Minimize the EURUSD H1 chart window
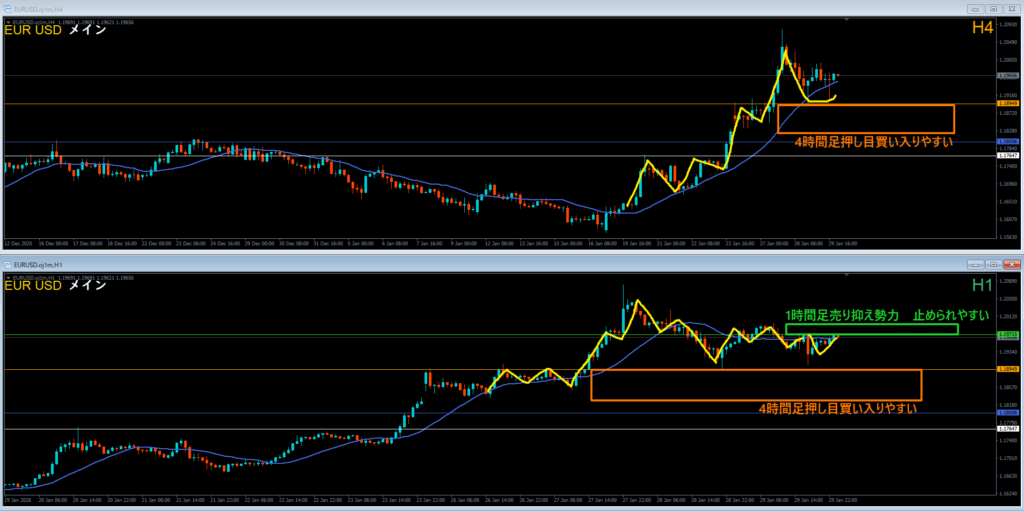 [975, 264]
